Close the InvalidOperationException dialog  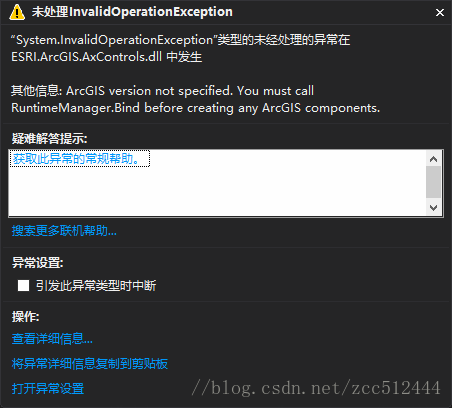click(x=440, y=13)
